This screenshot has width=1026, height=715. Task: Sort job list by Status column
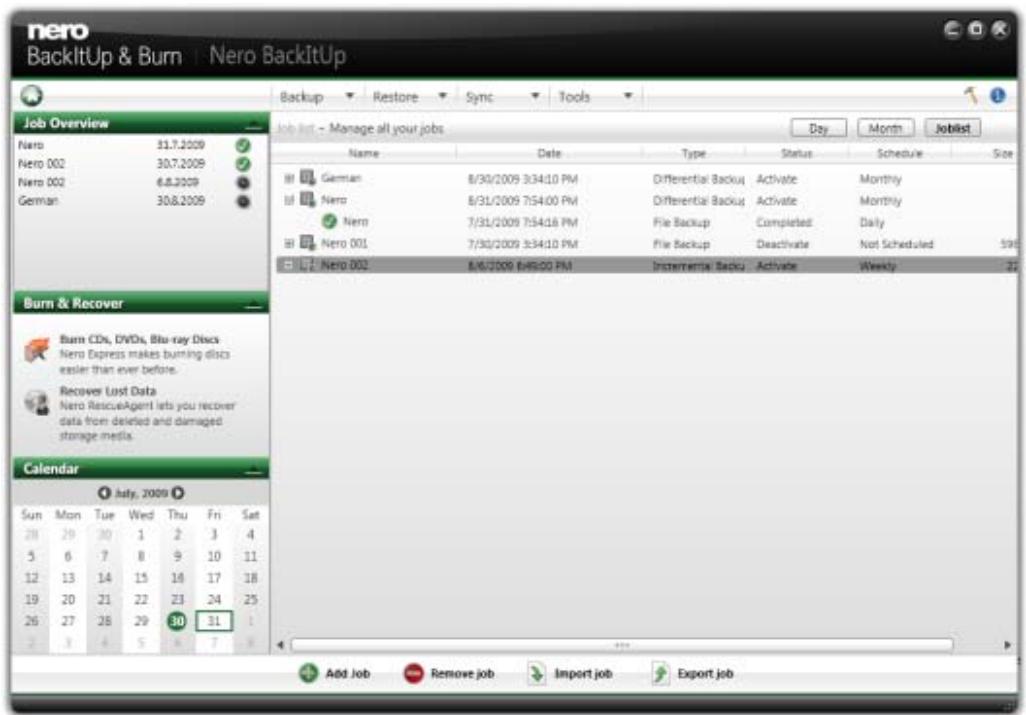796,153
